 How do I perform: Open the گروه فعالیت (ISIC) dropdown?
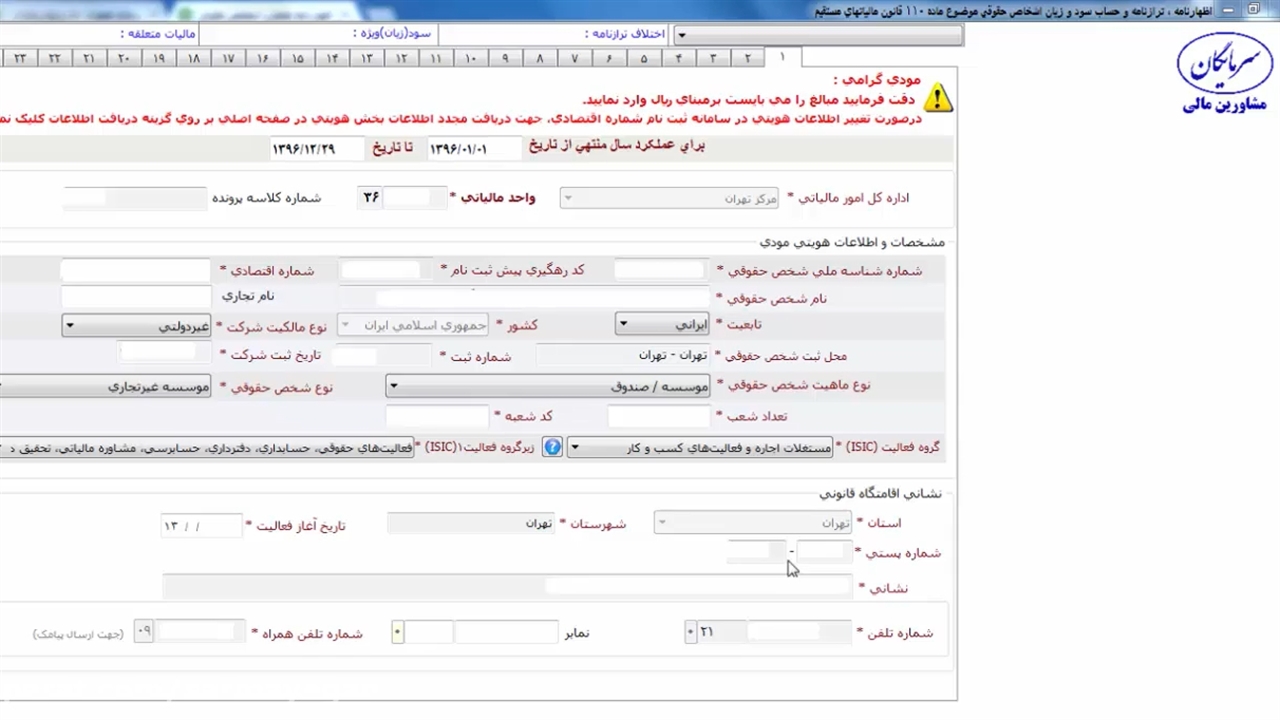(575, 448)
